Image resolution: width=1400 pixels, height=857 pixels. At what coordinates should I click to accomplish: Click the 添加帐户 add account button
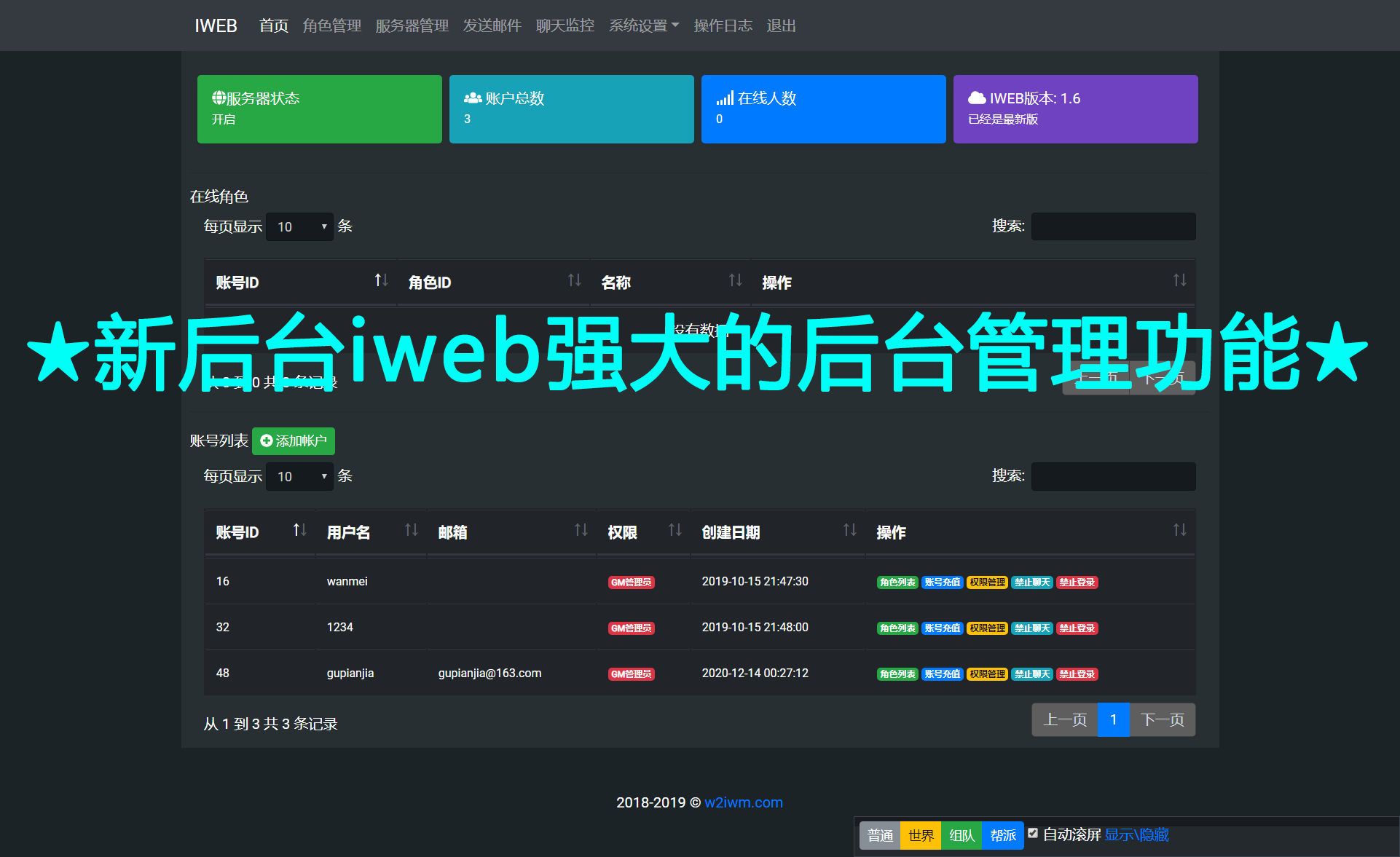tap(294, 441)
